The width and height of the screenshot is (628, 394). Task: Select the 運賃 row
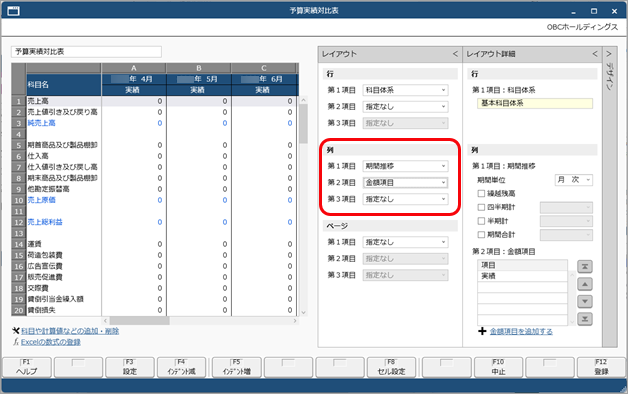[x=155, y=244]
